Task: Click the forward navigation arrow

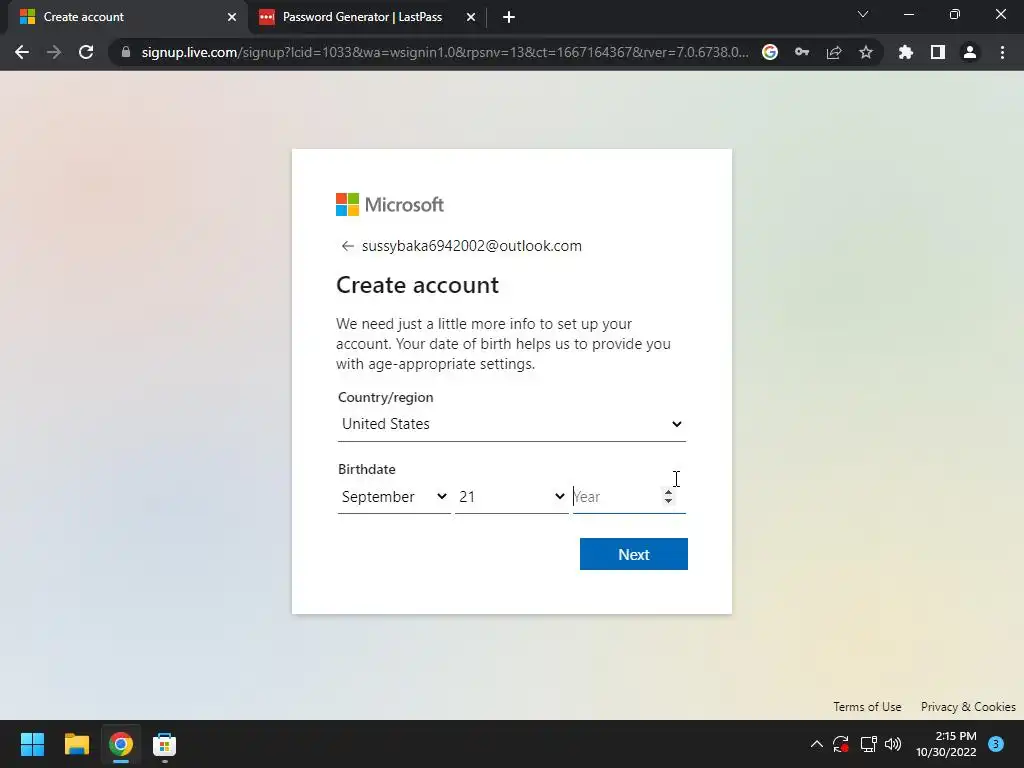Action: [x=54, y=52]
